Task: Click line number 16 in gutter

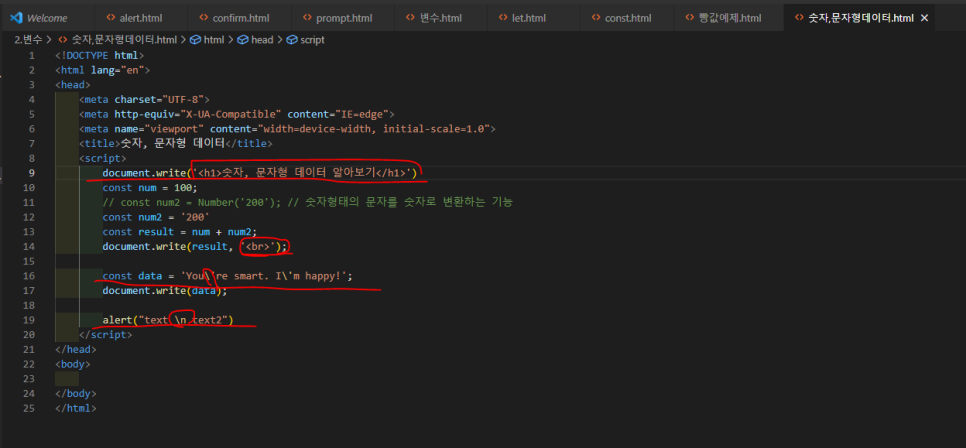Action: click(30, 276)
